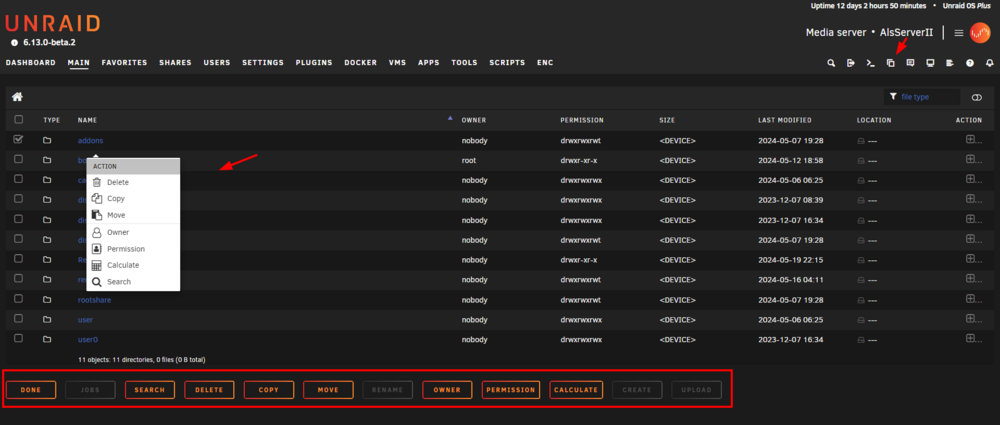Image resolution: width=1000 pixels, height=425 pixels.
Task: Choose Search from the Action context menu
Action: [133, 282]
